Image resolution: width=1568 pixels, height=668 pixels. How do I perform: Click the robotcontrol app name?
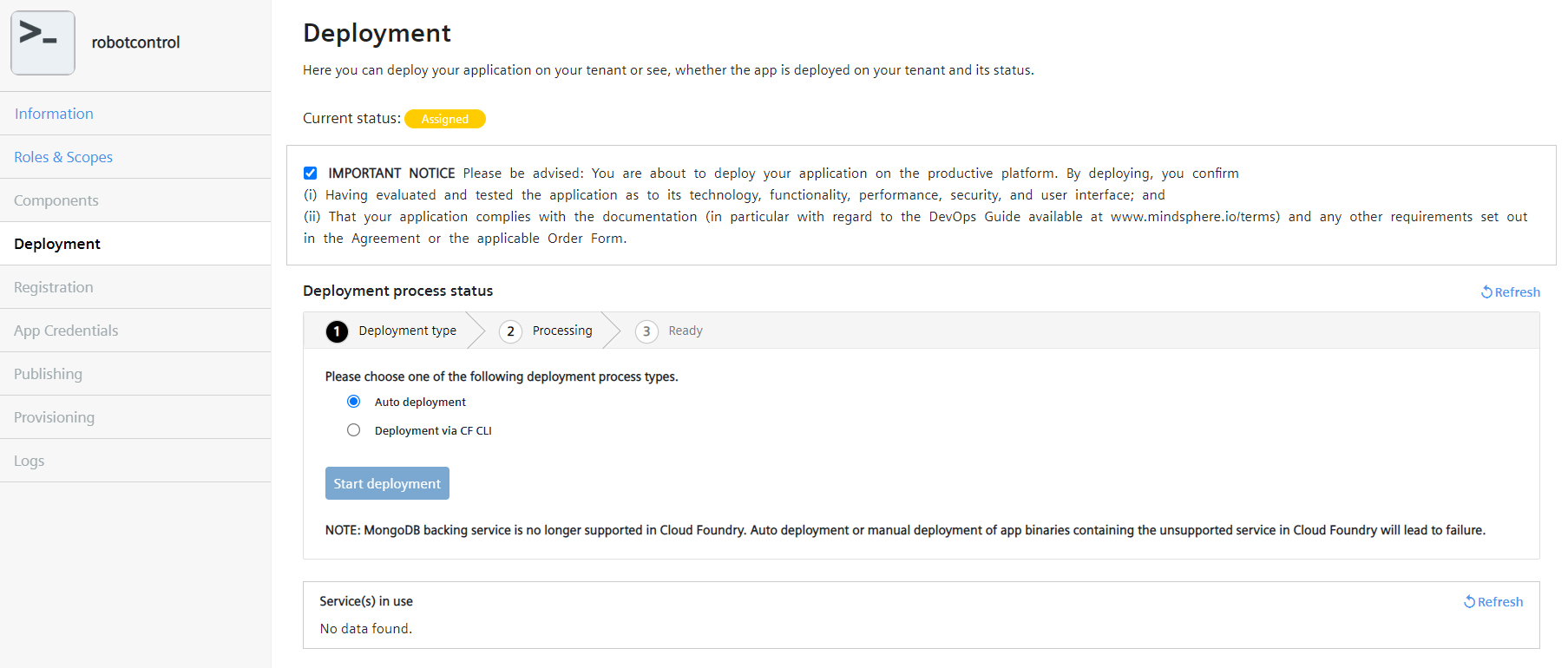[136, 43]
